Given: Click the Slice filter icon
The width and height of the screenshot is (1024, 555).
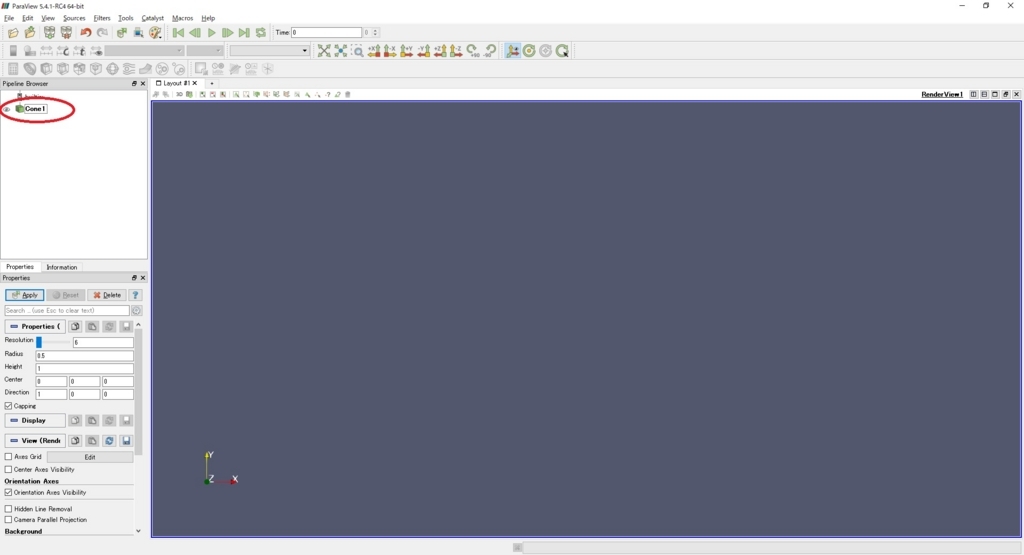Looking at the screenshot, I should tap(63, 69).
